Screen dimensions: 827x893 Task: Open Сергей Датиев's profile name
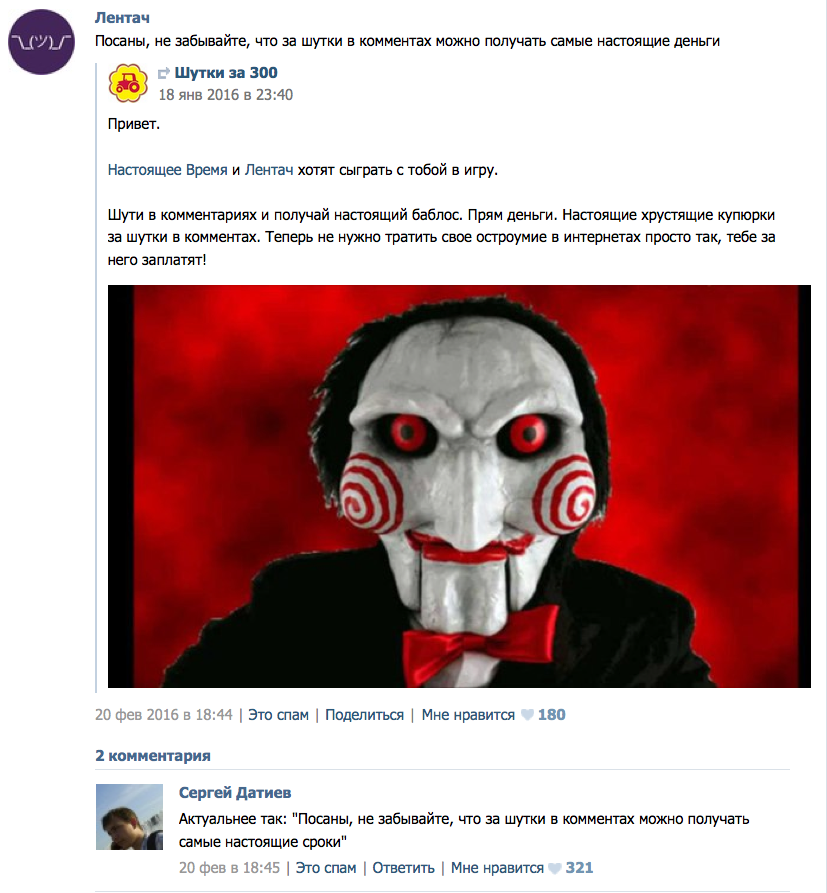(235, 793)
